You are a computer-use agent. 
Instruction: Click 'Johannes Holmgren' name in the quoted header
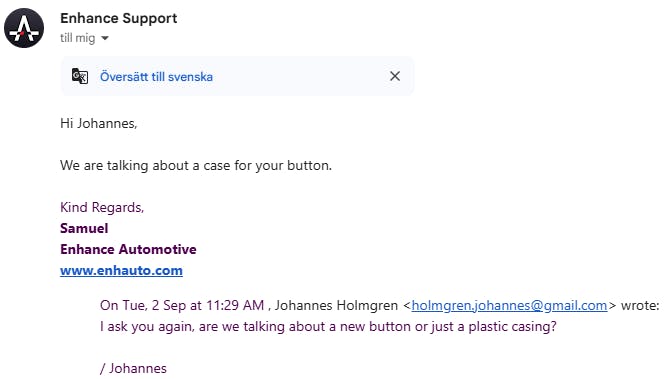[x=336, y=305]
